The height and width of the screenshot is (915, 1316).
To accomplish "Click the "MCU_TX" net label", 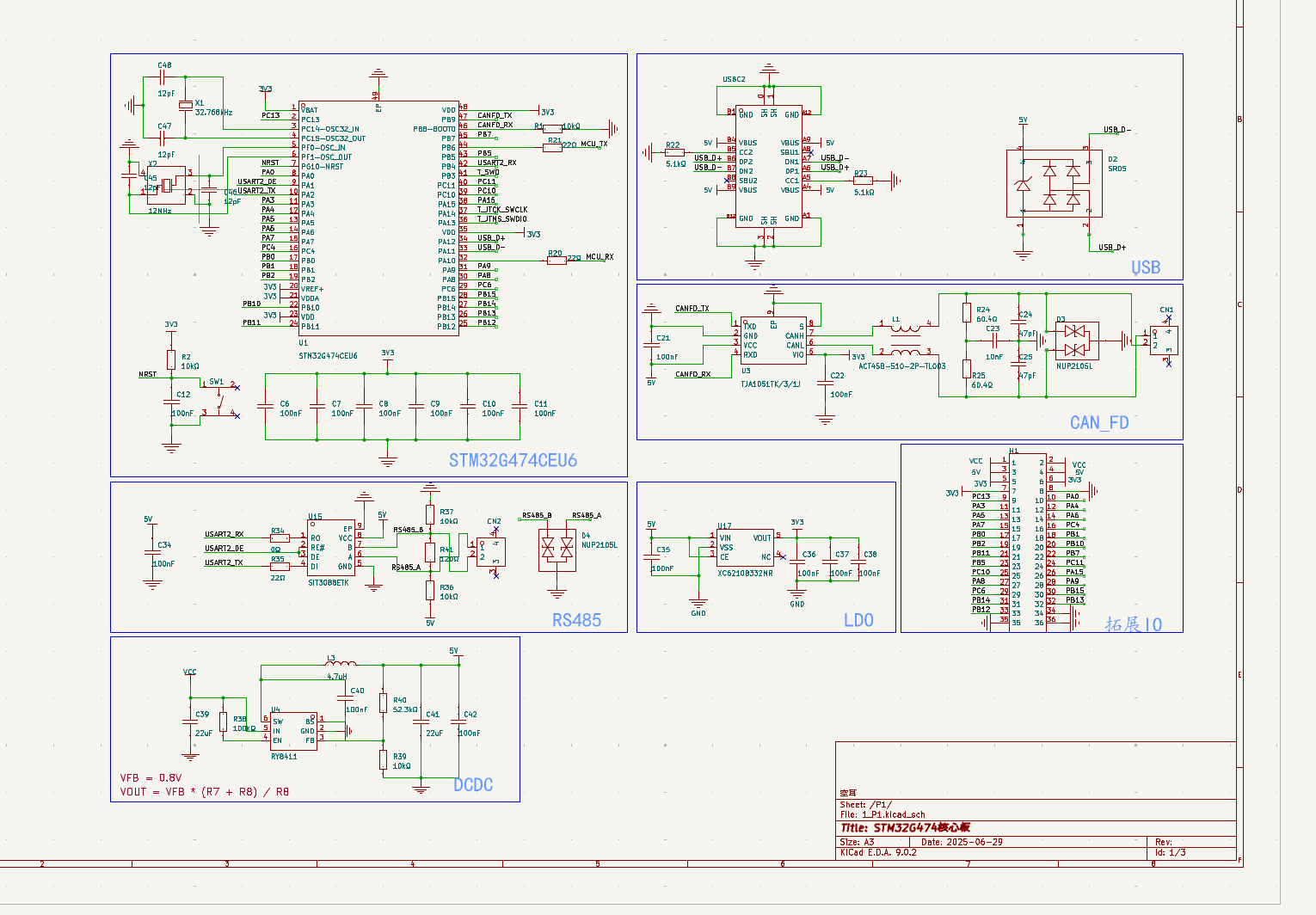I will (x=594, y=144).
